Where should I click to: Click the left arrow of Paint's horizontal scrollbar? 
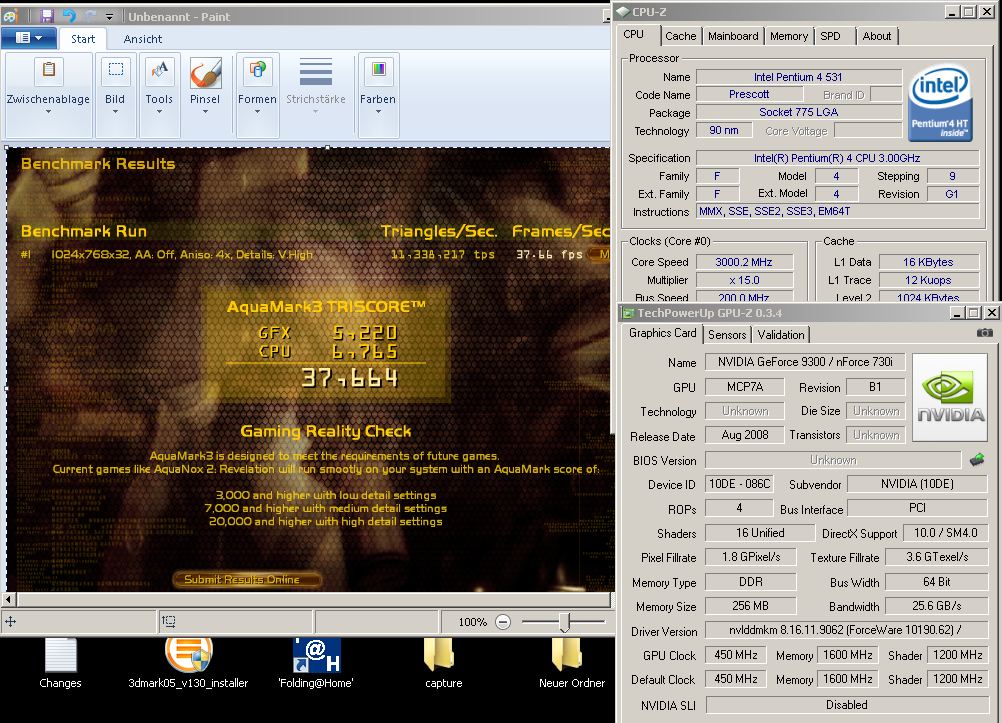click(x=8, y=600)
